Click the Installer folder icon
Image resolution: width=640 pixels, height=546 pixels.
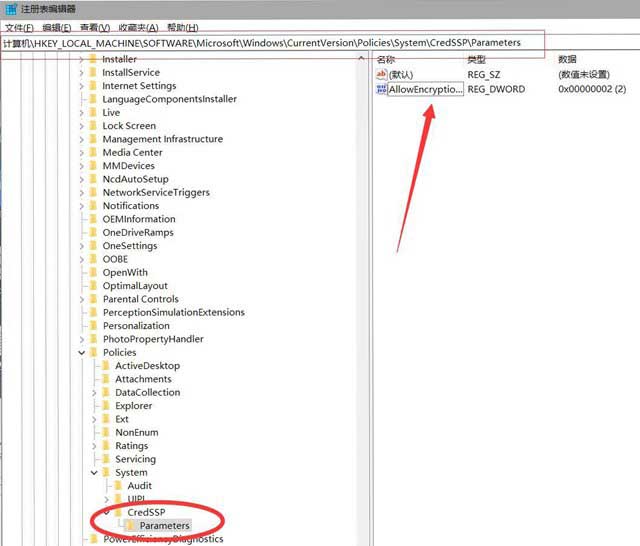[x=93, y=59]
